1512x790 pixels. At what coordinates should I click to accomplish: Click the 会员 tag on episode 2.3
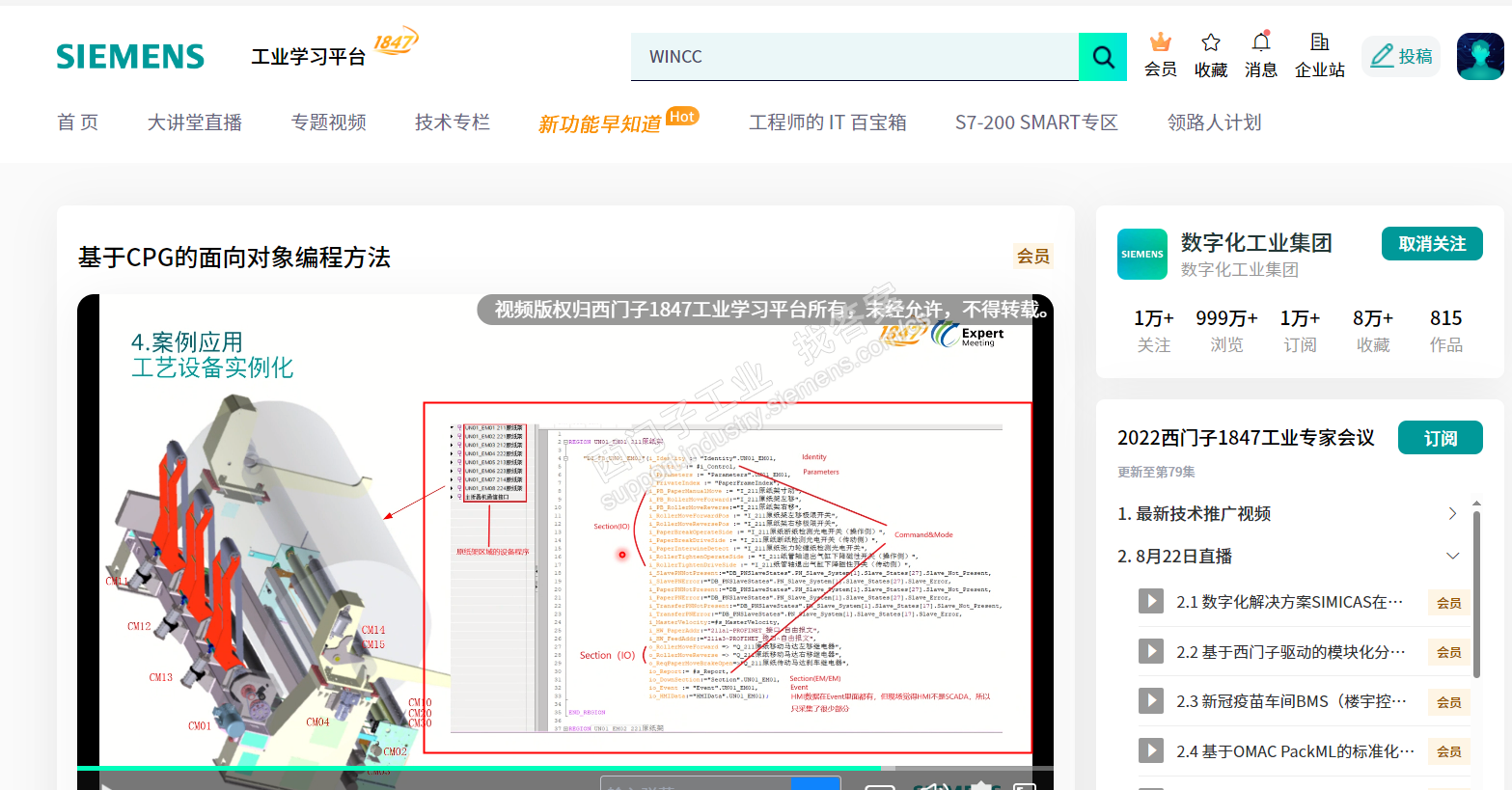coord(1448,702)
